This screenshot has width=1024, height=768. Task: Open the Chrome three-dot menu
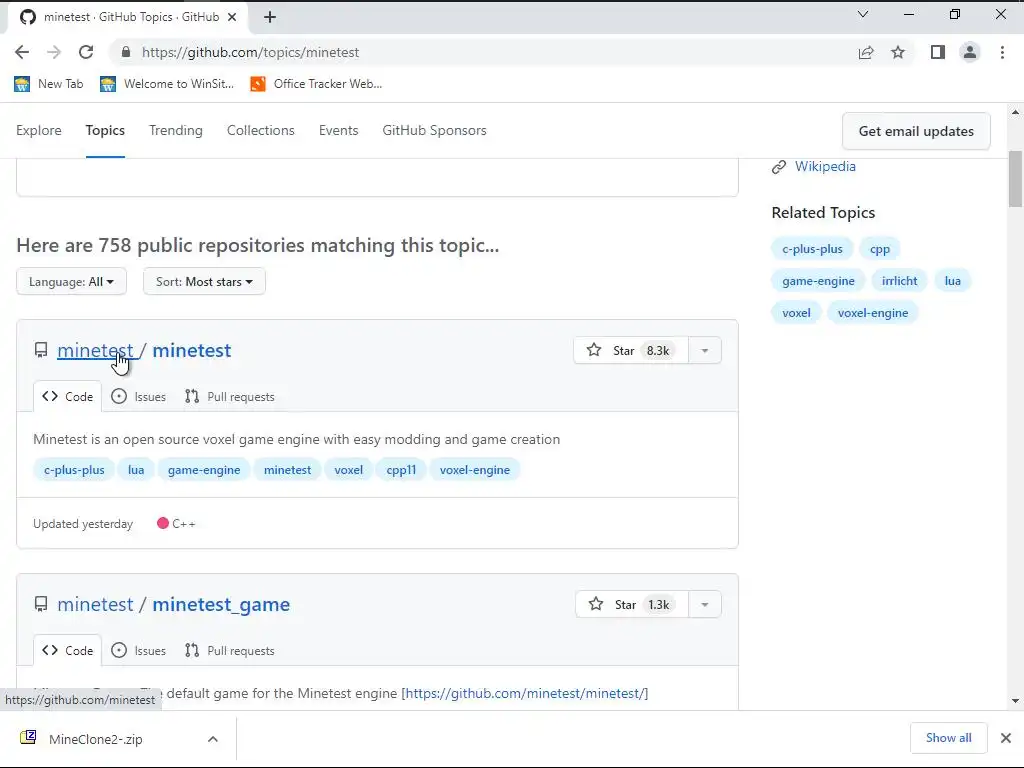click(x=1002, y=52)
